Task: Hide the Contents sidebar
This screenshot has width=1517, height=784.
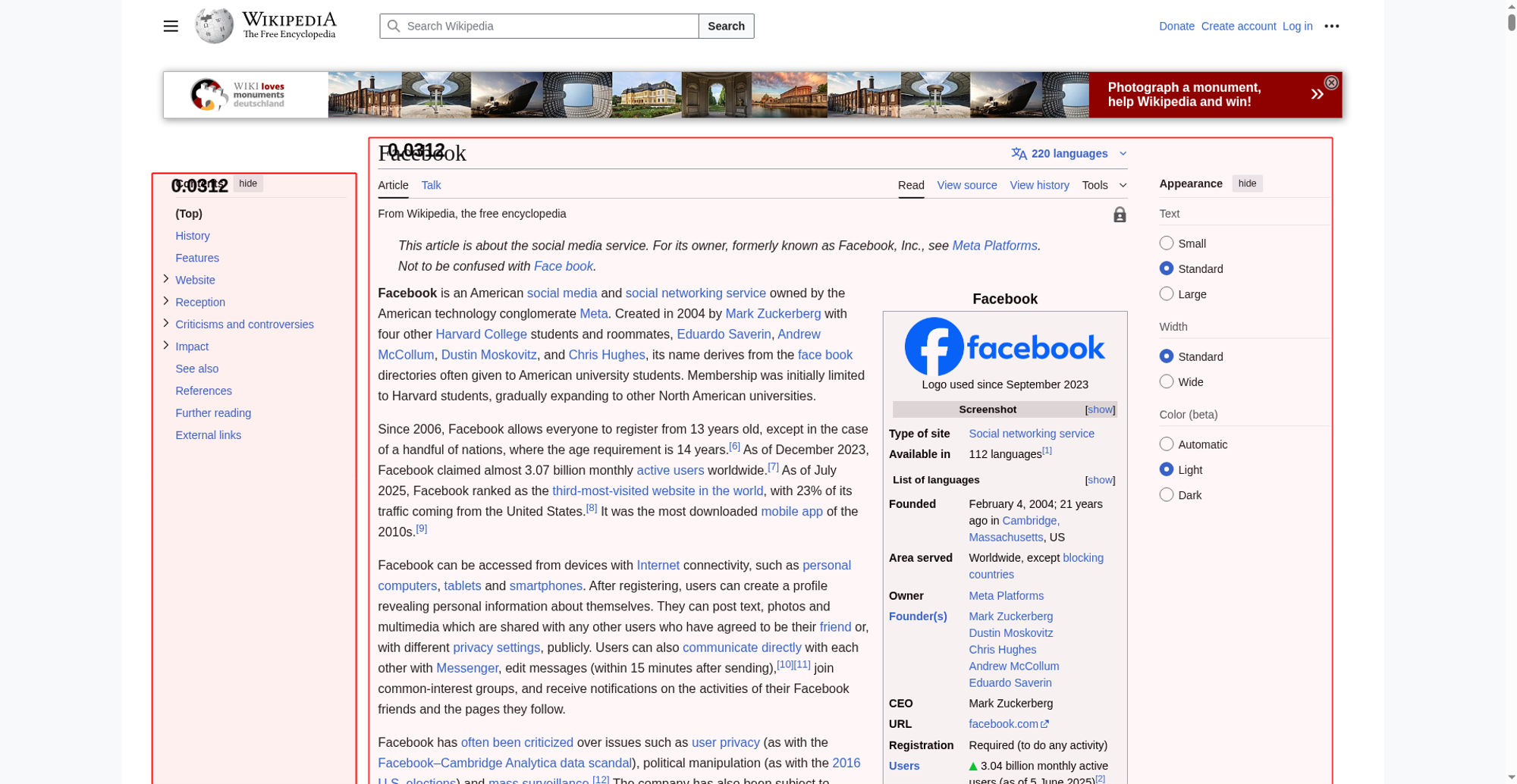Action: [248, 183]
